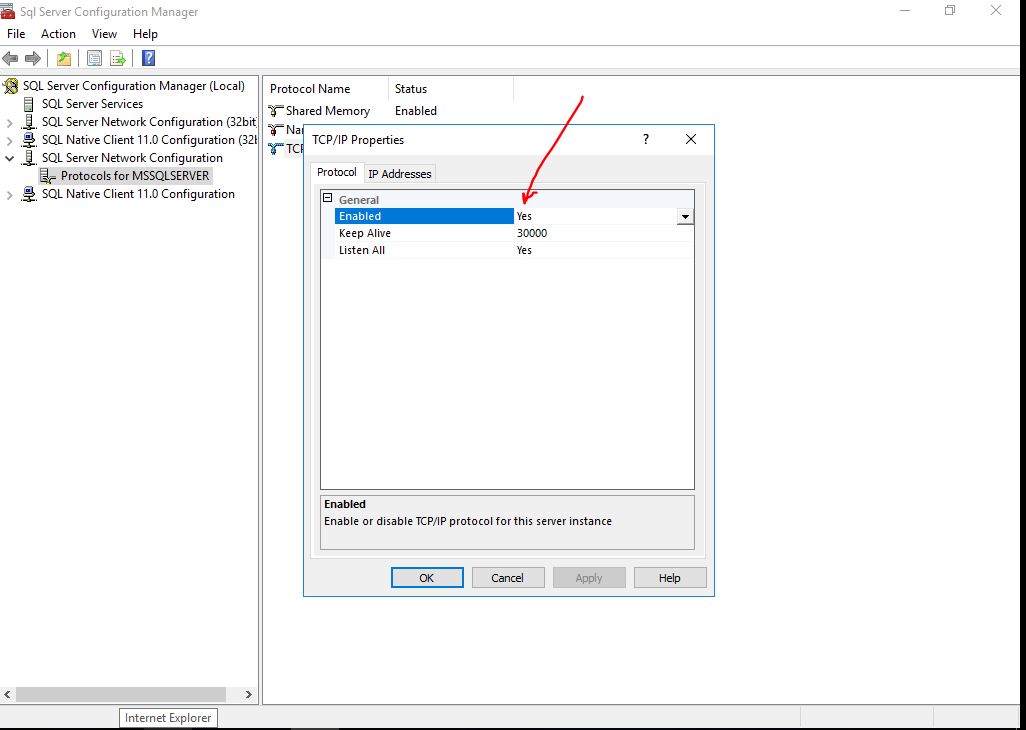Open the Action menu
Viewport: 1026px width, 730px height.
(58, 34)
